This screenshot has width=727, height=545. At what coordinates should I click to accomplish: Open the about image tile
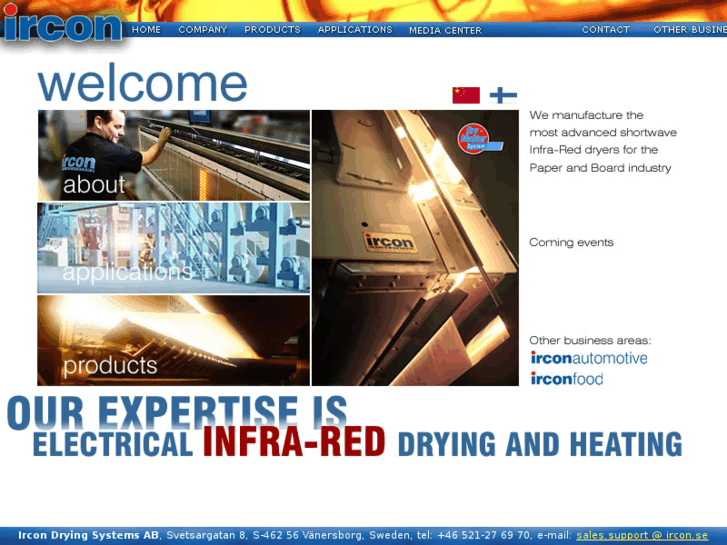tap(173, 155)
